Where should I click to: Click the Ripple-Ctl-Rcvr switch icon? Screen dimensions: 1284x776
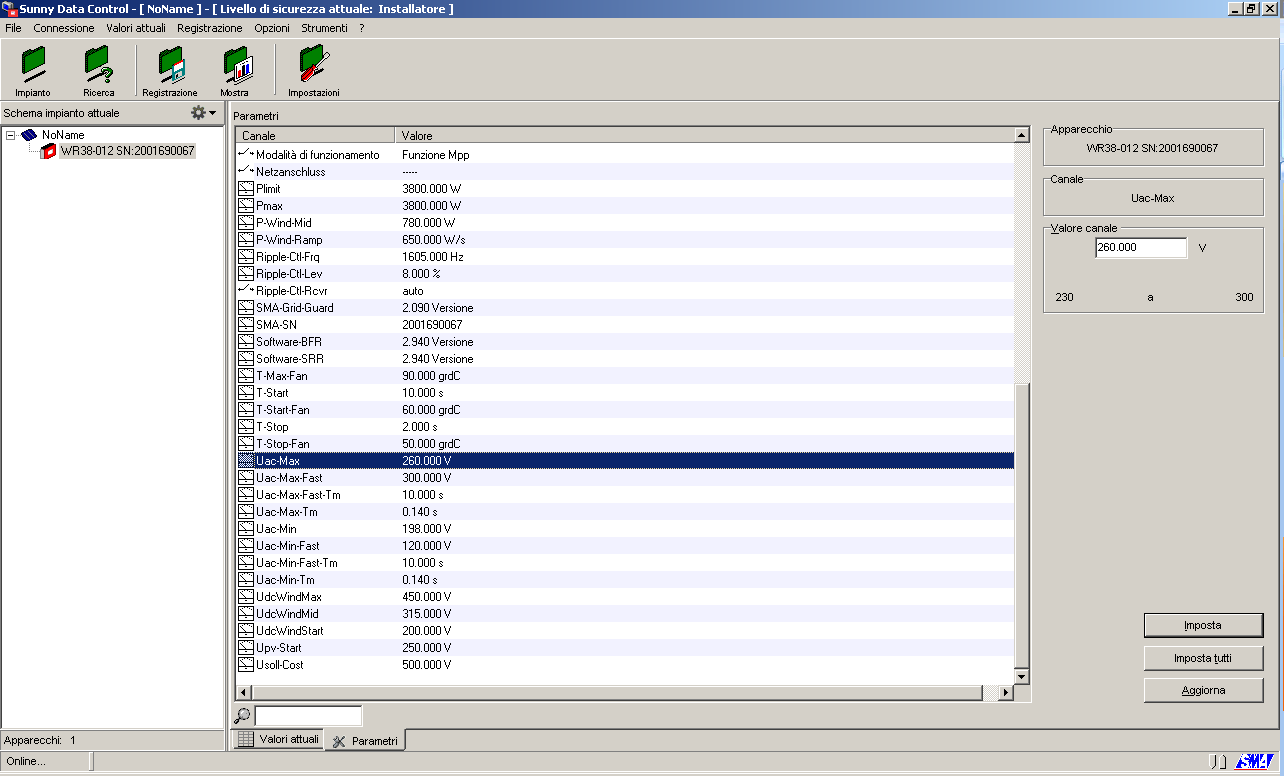click(246, 291)
